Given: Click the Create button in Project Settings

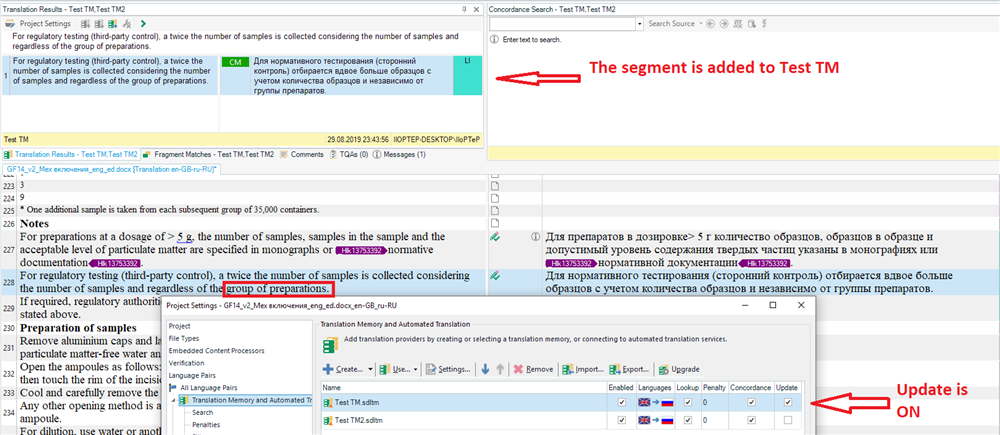Looking at the screenshot, I should coord(344,369).
